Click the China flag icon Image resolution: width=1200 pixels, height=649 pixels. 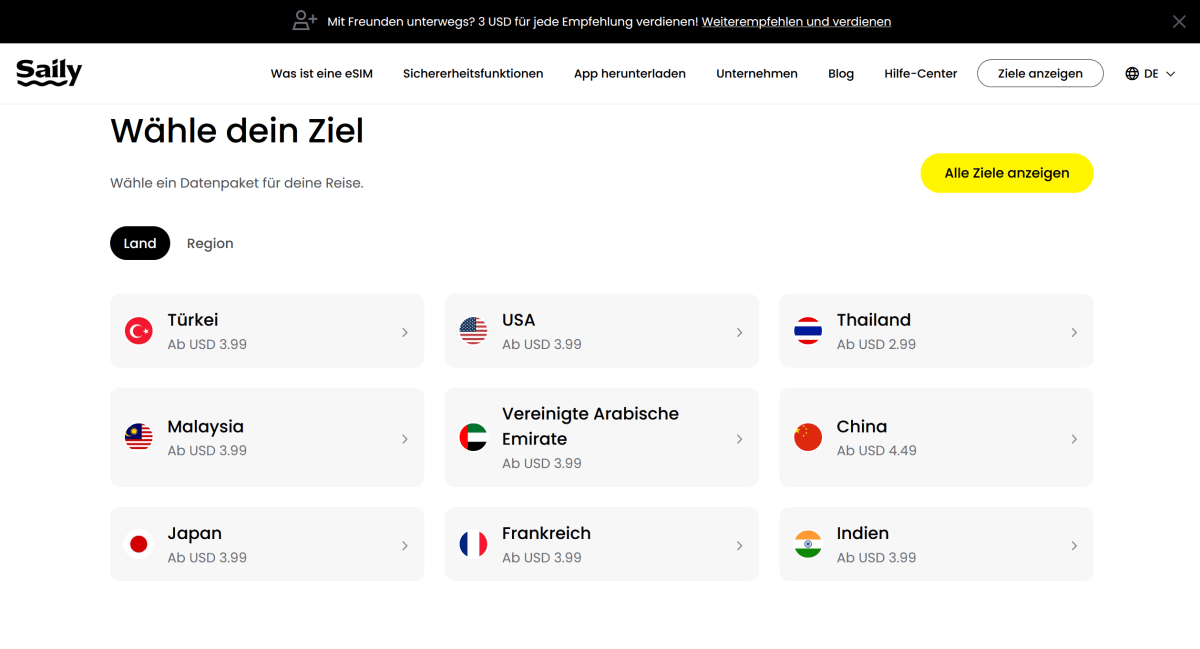[808, 438]
